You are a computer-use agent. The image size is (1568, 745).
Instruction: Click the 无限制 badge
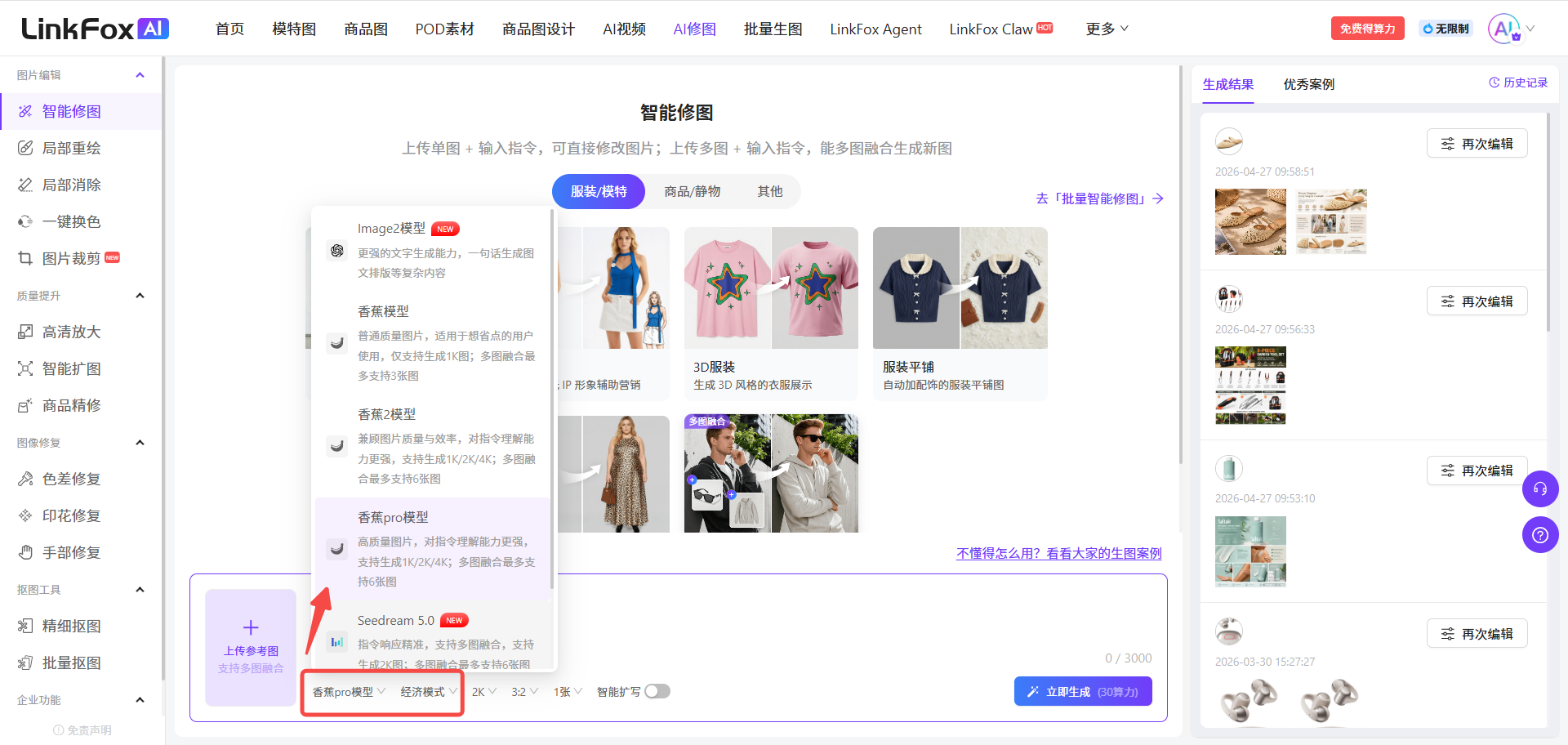coord(1445,29)
